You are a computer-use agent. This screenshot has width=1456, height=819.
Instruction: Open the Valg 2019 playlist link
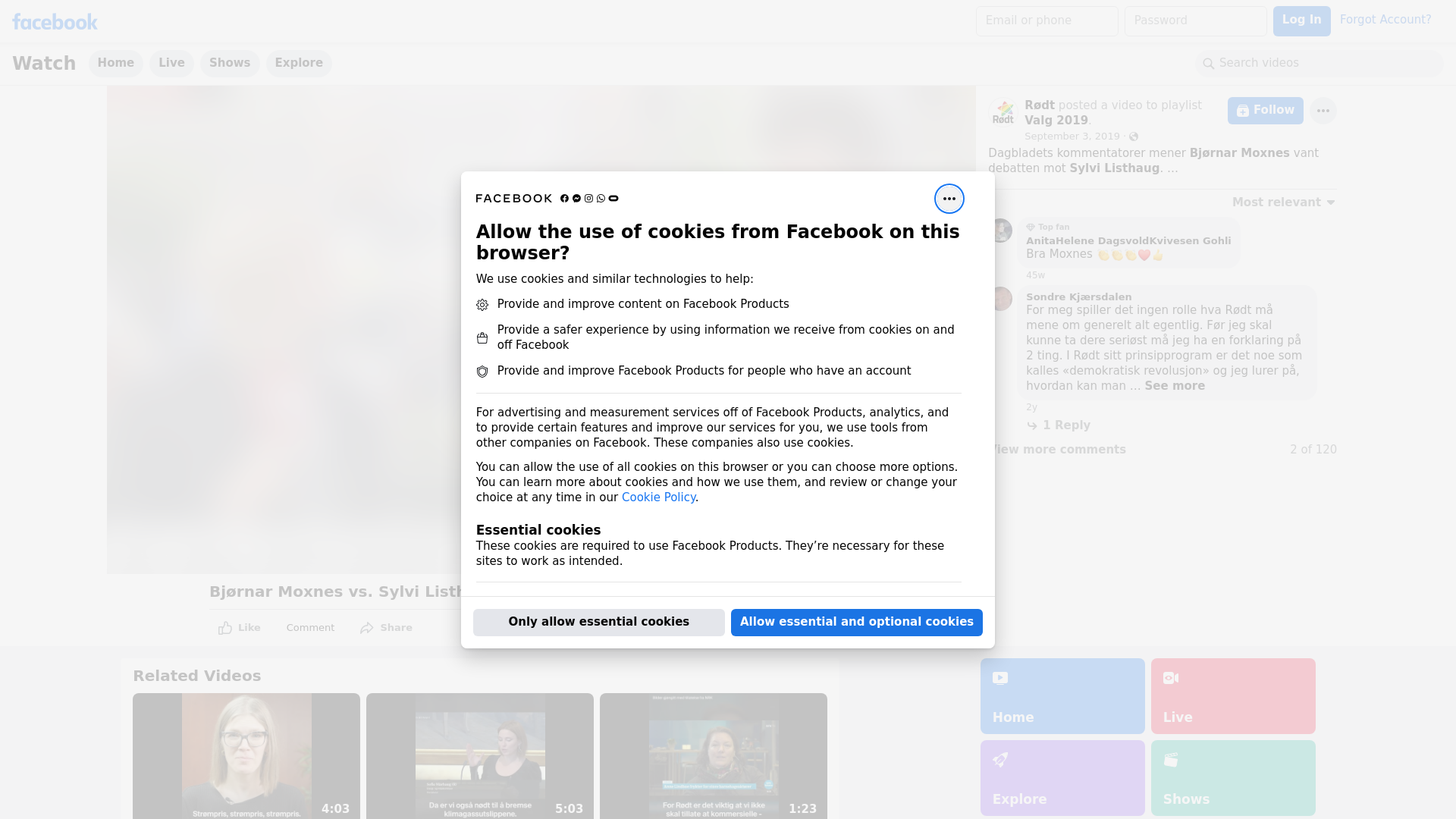pyautogui.click(x=1056, y=121)
